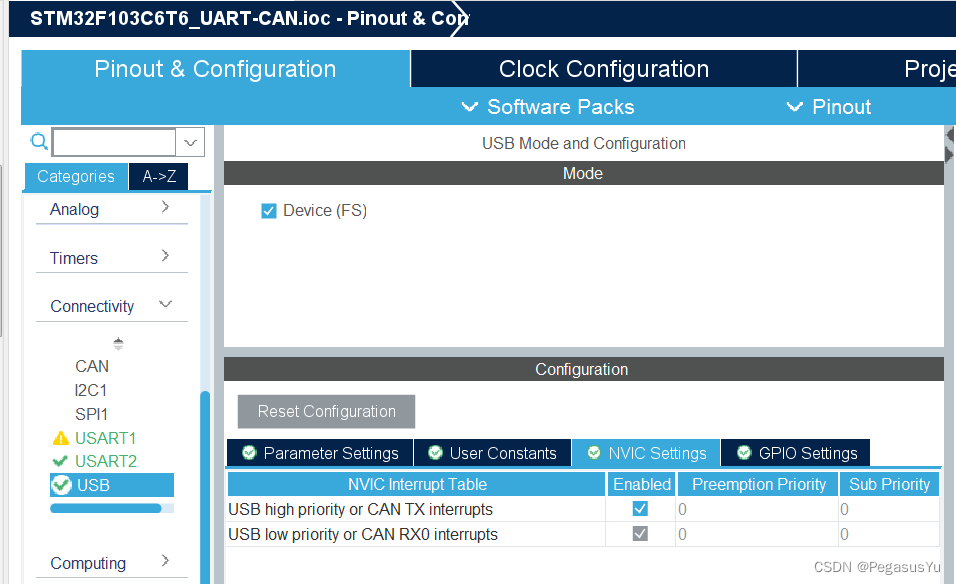
Task: Toggle the Device (FS) mode checkbox
Action: (x=268, y=210)
